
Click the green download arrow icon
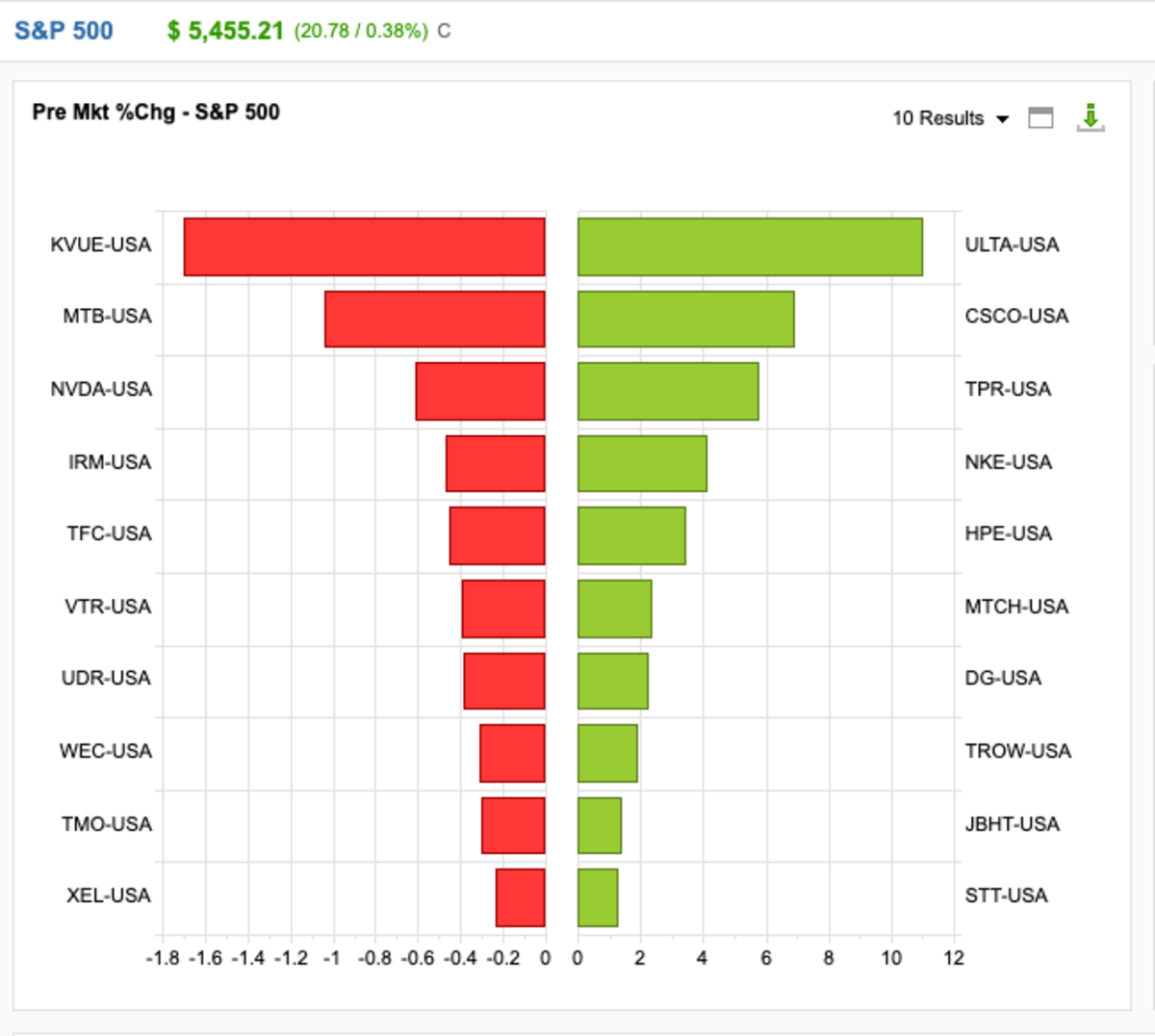click(1090, 117)
